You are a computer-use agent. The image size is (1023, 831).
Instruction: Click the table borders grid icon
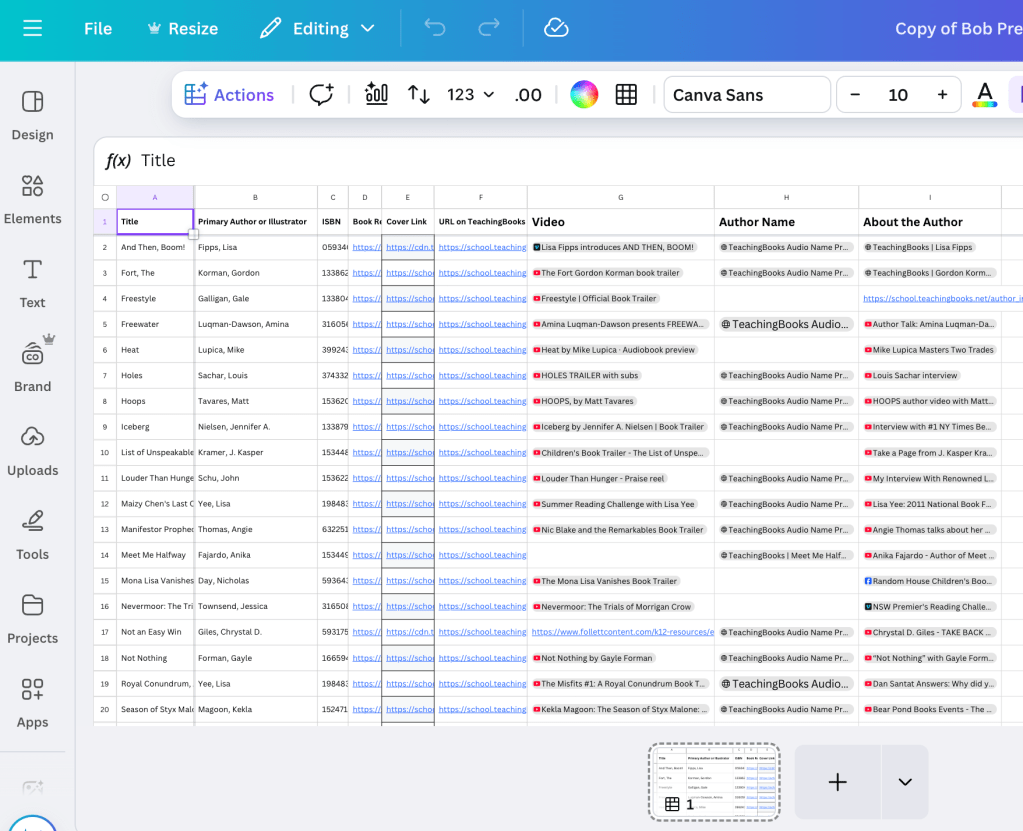[626, 95]
